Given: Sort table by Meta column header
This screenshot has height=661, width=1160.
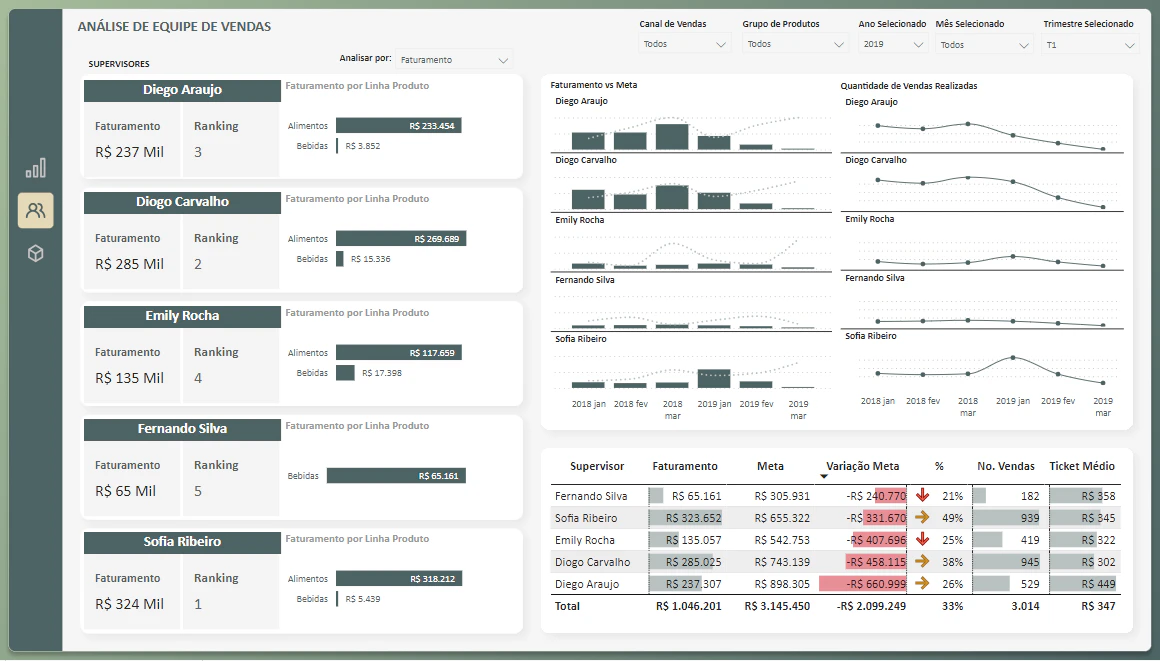Looking at the screenshot, I should click(x=770, y=466).
